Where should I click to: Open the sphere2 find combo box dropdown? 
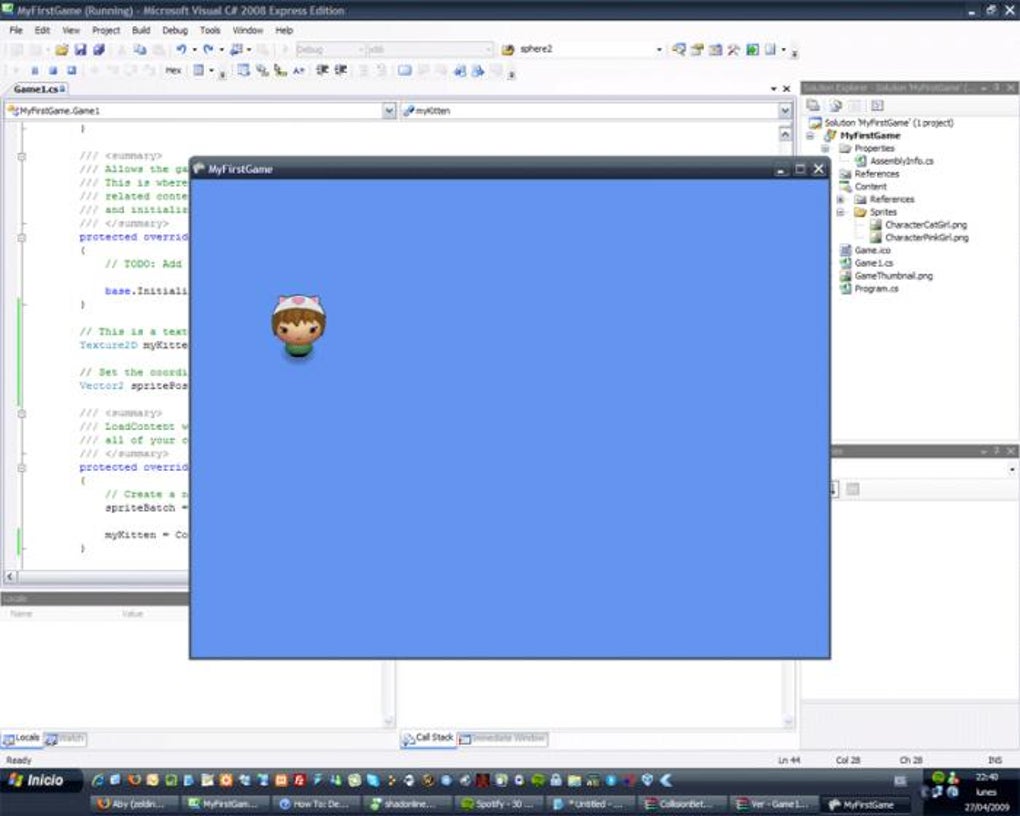pos(659,49)
